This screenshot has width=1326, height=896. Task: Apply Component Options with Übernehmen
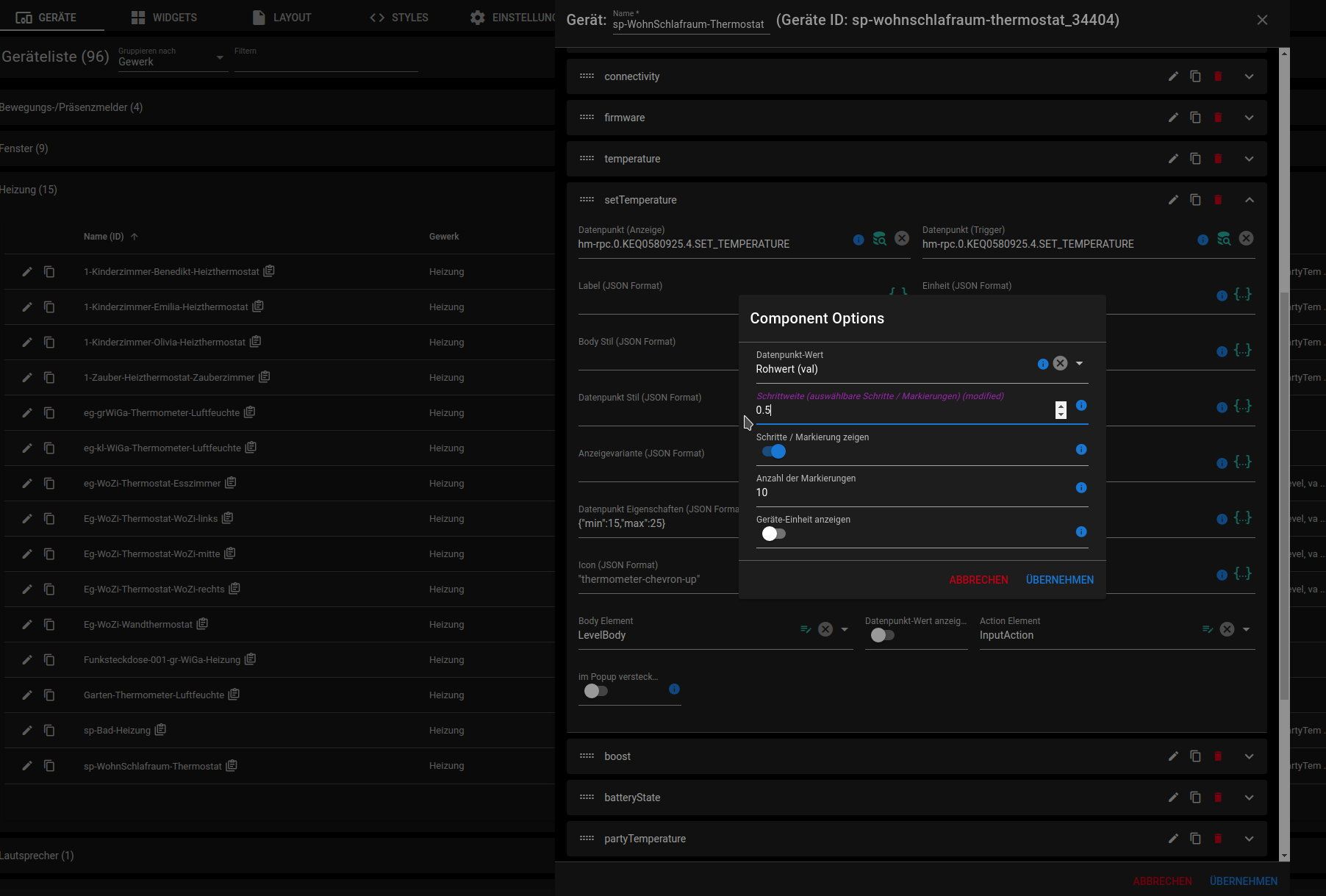pos(1059,580)
